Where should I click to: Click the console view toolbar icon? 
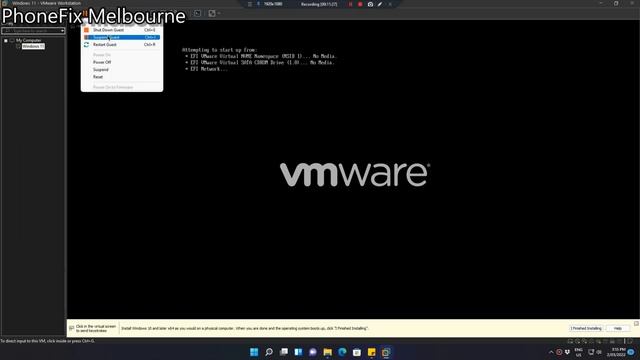198,13
